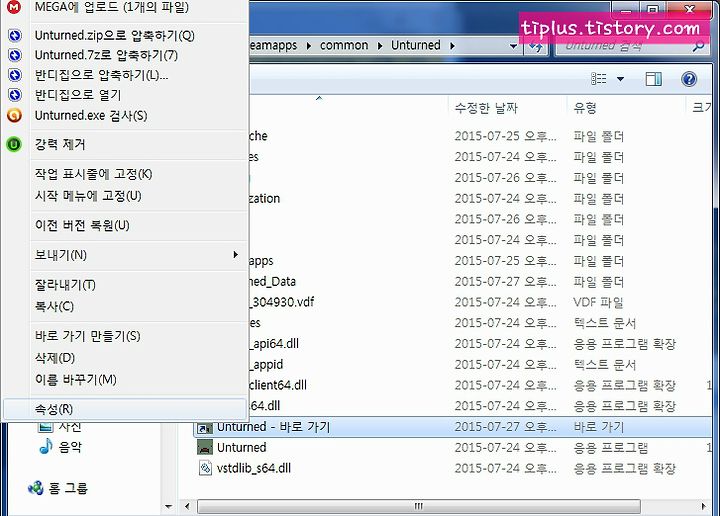The image size is (720, 516).
Task: Click 'Unturned' in the address breadcrumb
Action: (x=416, y=45)
